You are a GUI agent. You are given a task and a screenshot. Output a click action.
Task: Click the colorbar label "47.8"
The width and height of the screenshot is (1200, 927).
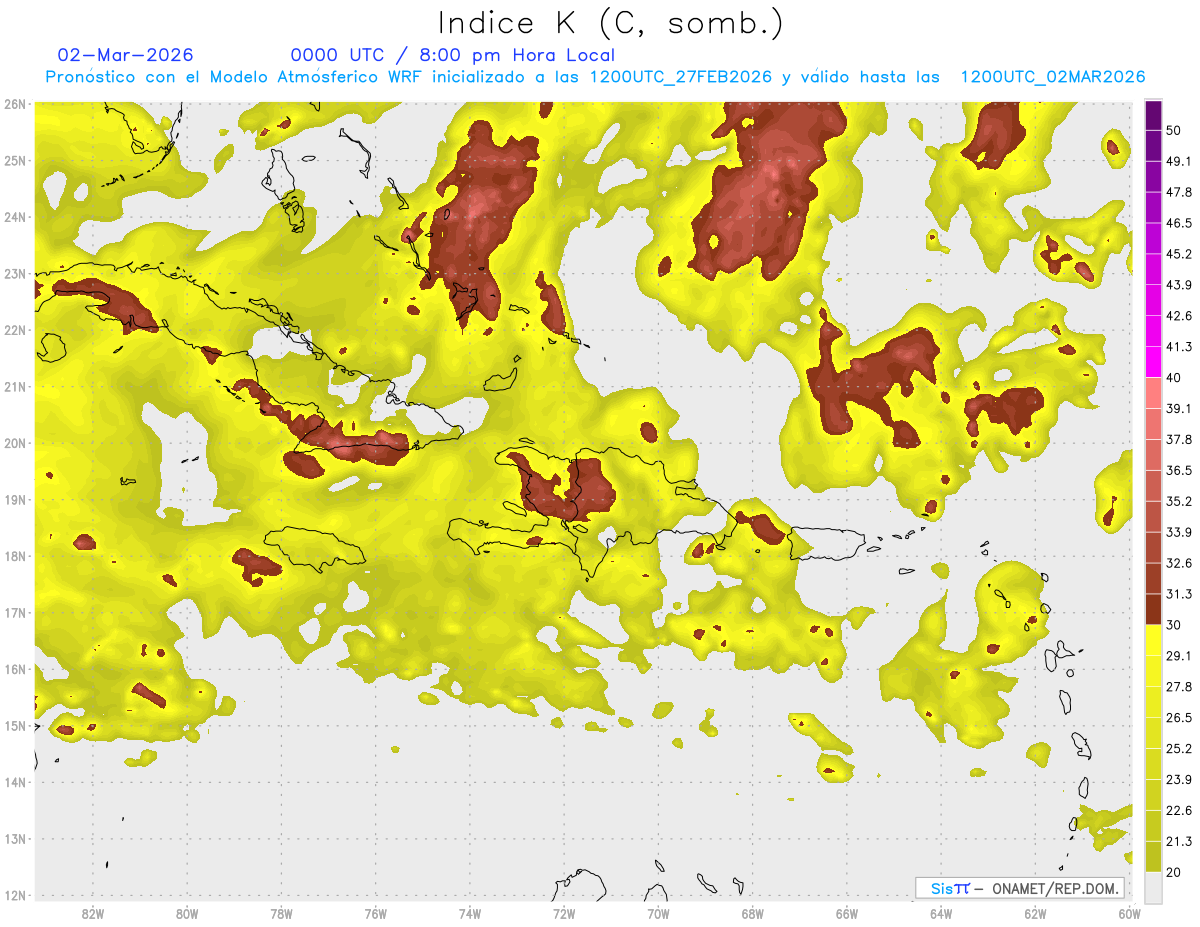pyautogui.click(x=1179, y=192)
